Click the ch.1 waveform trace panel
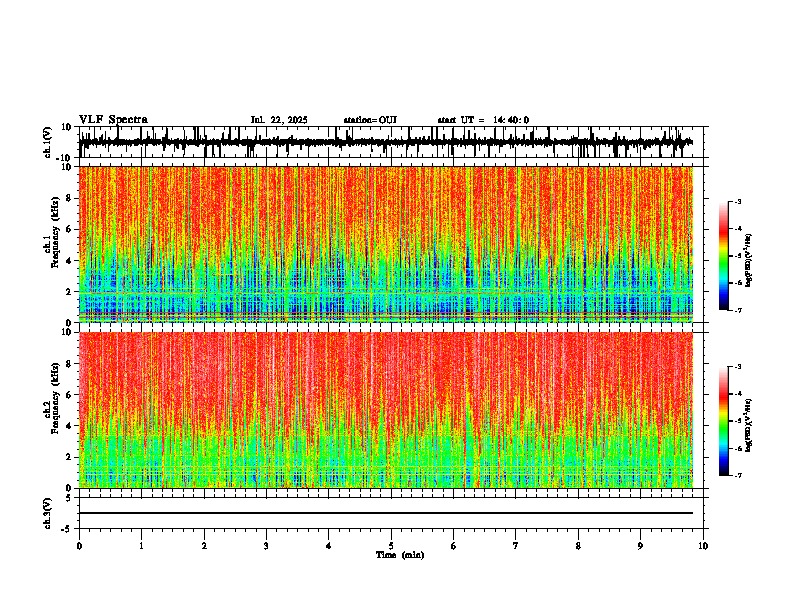Viewport: 792px width, 612px height. point(393,142)
